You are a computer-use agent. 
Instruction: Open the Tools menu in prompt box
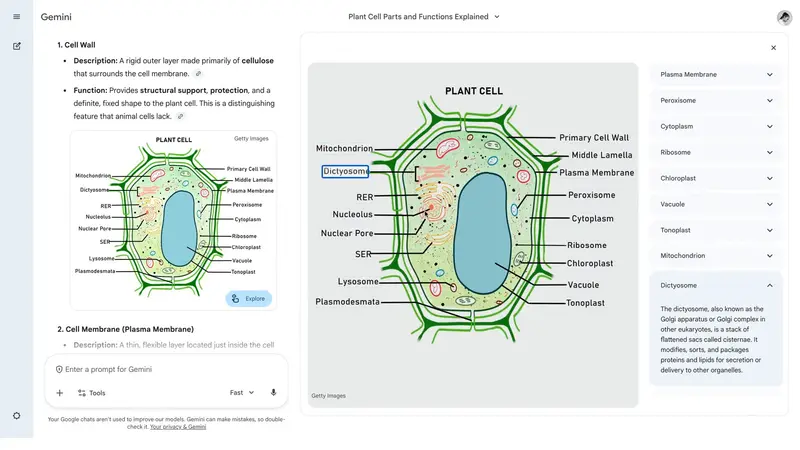click(91, 393)
